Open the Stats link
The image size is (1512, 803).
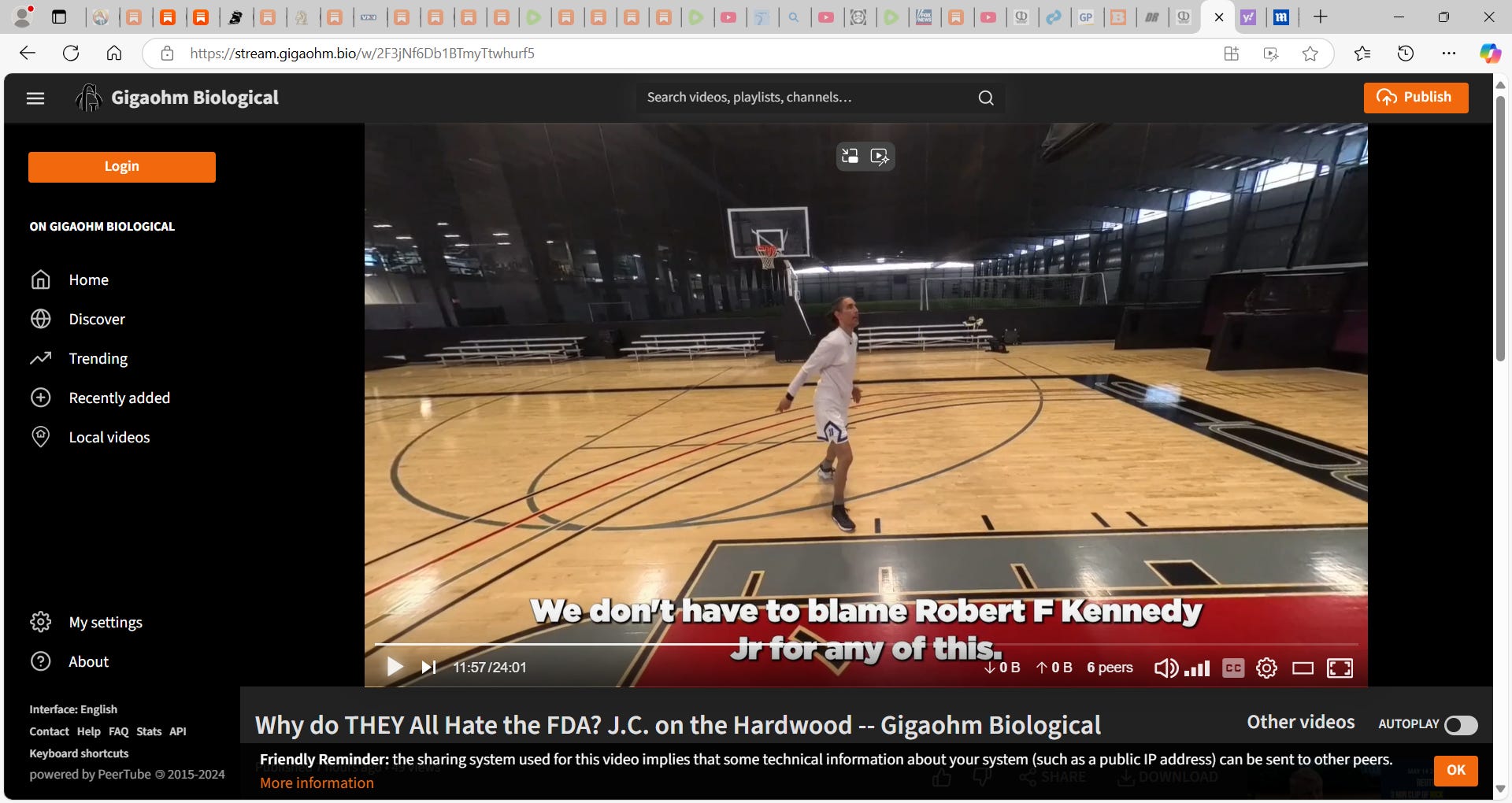click(x=149, y=731)
